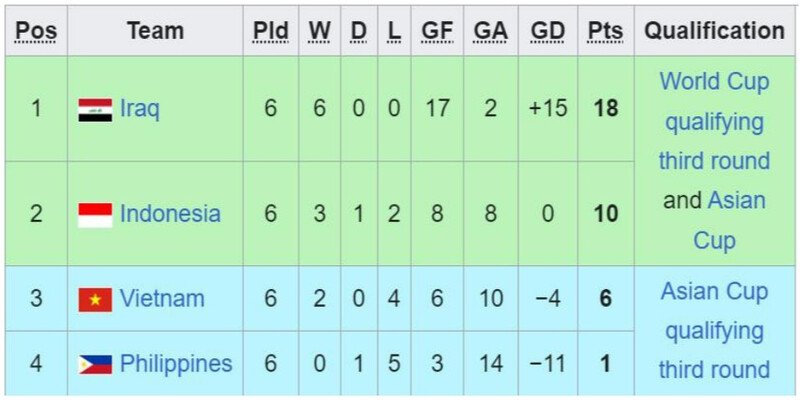Click the Pld column header
The width and height of the screenshot is (800, 400).
[270, 31]
